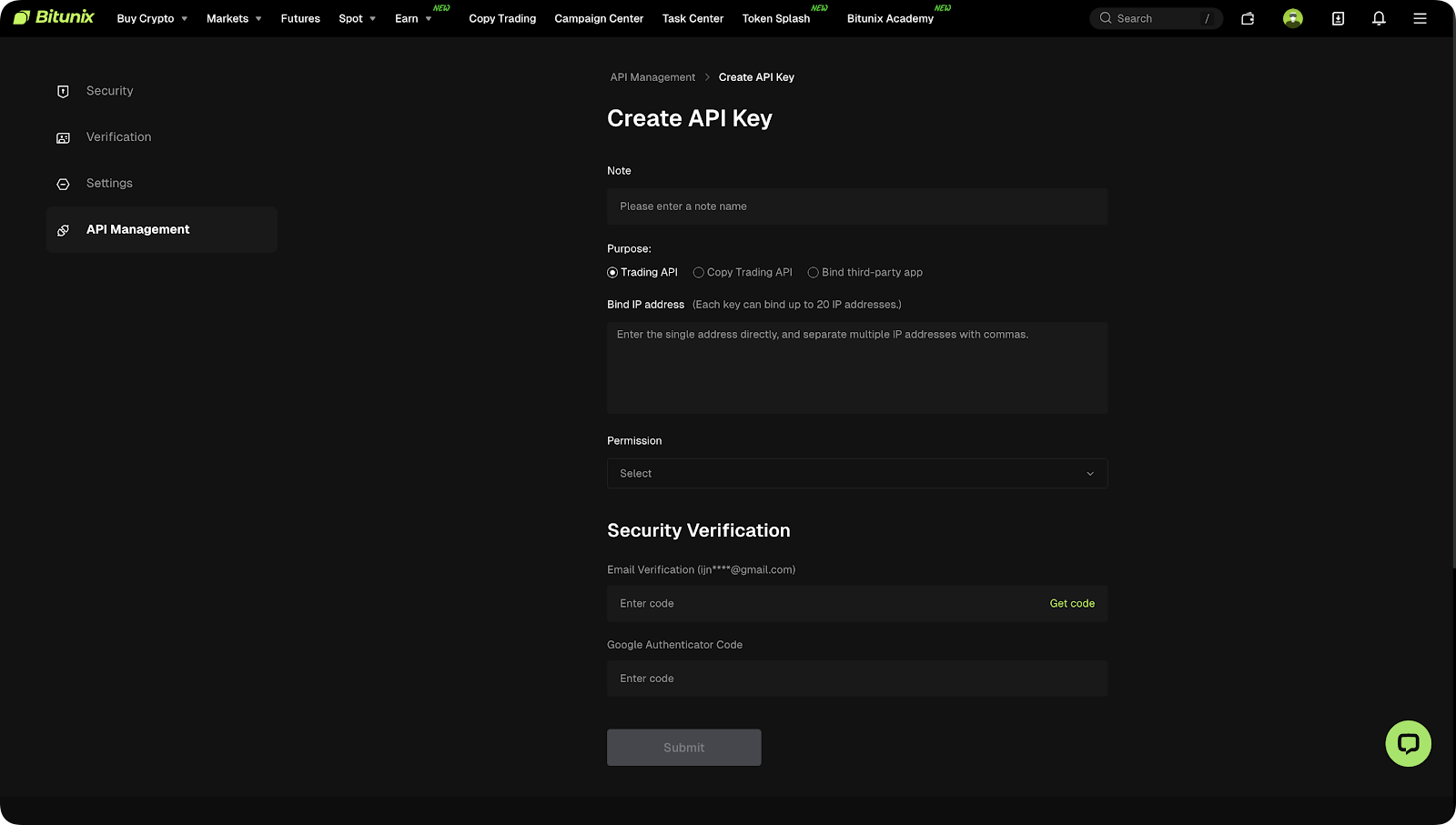Image resolution: width=1456 pixels, height=825 pixels.
Task: Navigate to the Campaign Center tab
Action: click(x=598, y=18)
